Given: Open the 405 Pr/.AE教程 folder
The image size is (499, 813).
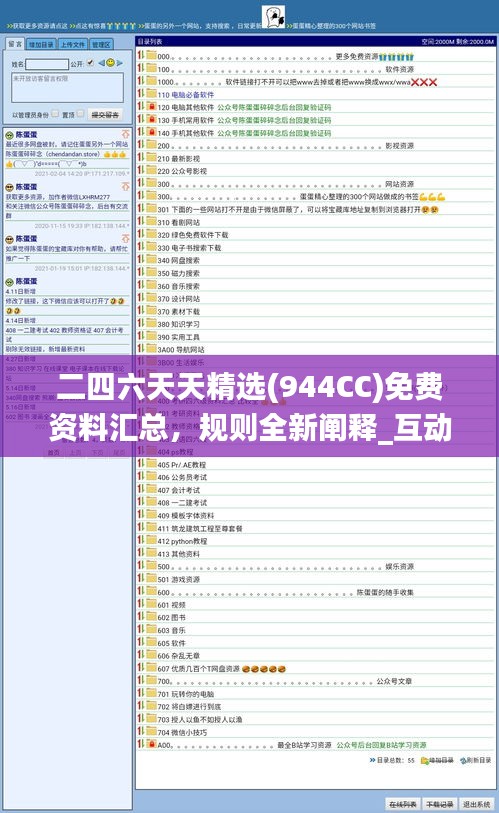Looking at the screenshot, I should point(182,465).
